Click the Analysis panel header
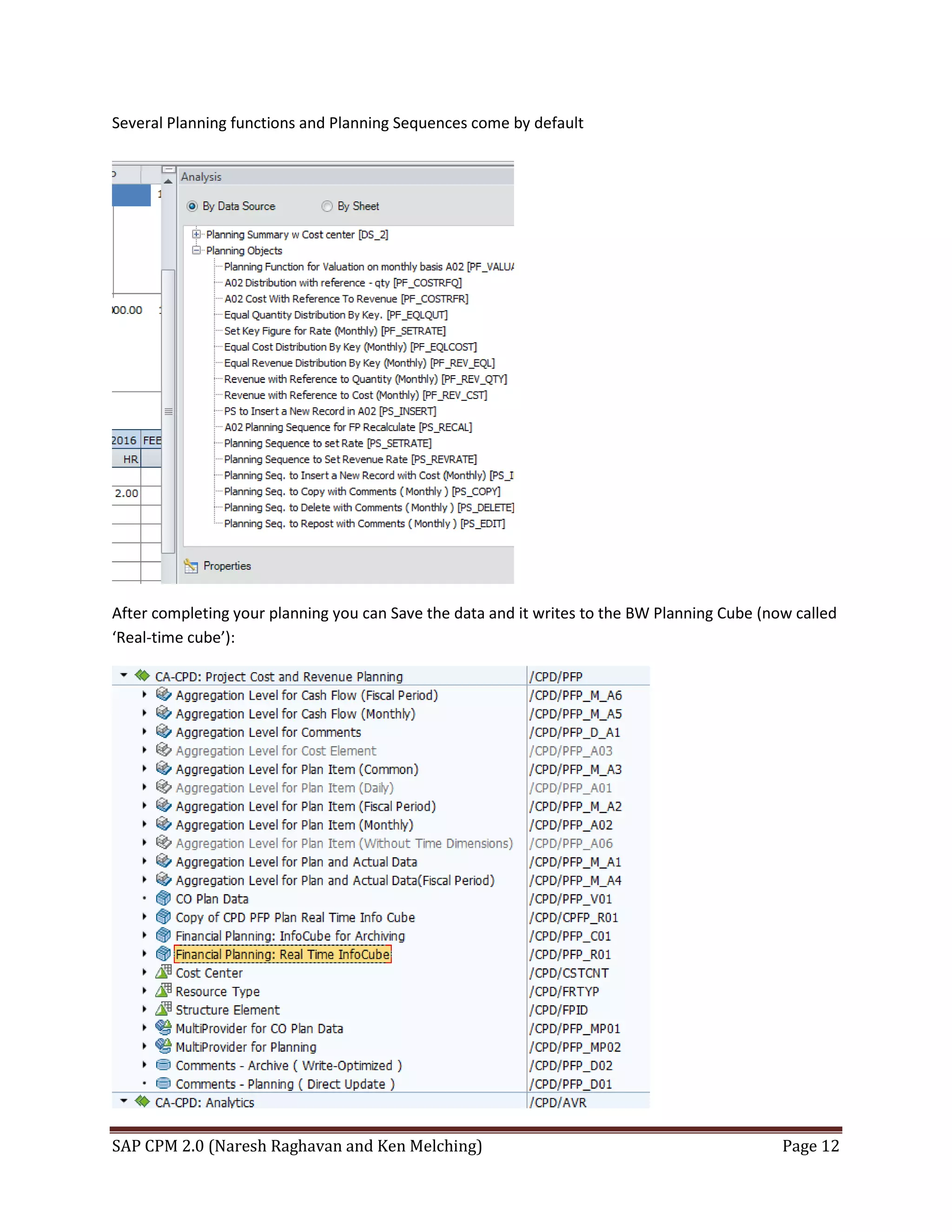The width and height of the screenshot is (952, 1232). pos(346,177)
